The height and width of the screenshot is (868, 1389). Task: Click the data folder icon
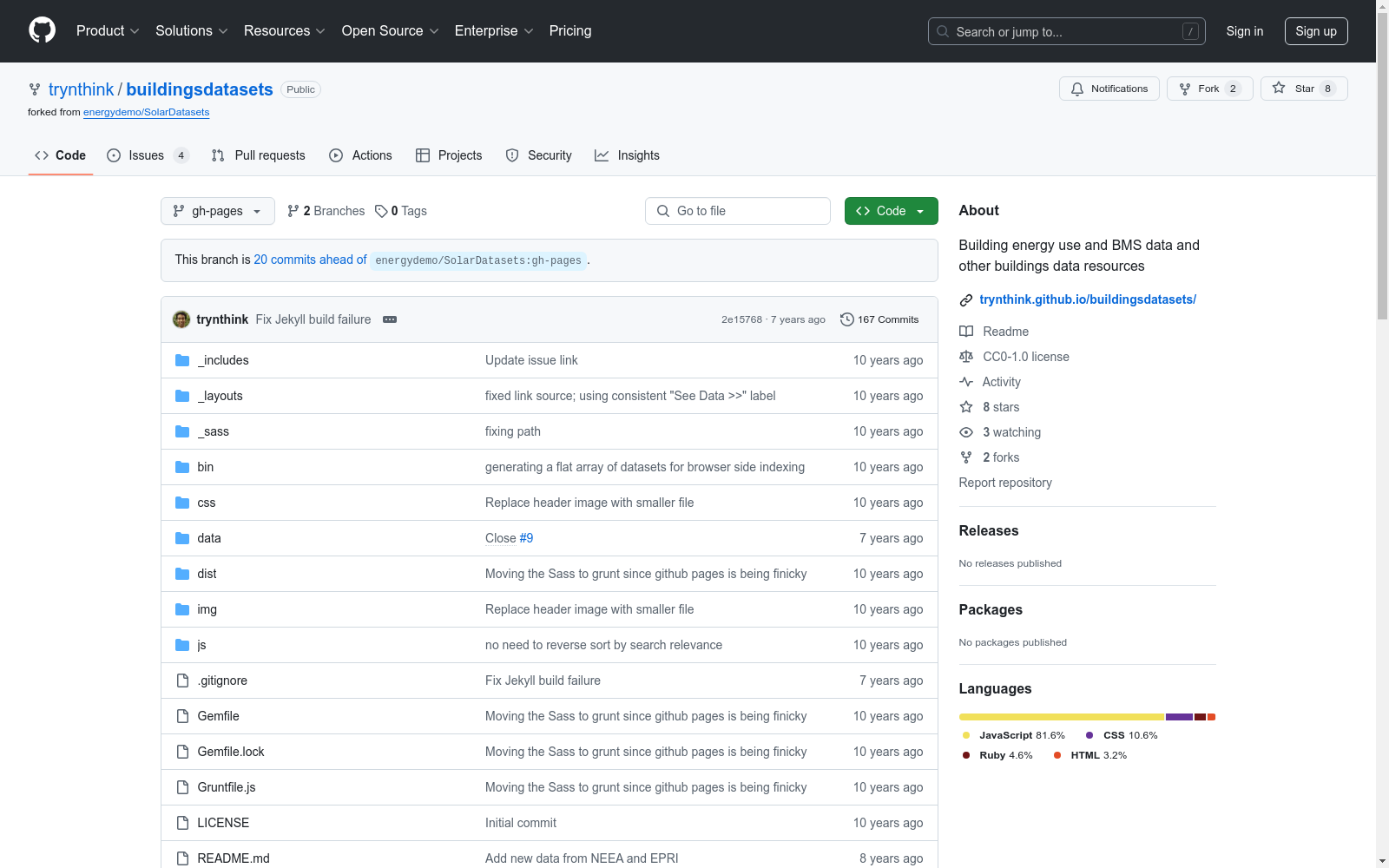(182, 538)
